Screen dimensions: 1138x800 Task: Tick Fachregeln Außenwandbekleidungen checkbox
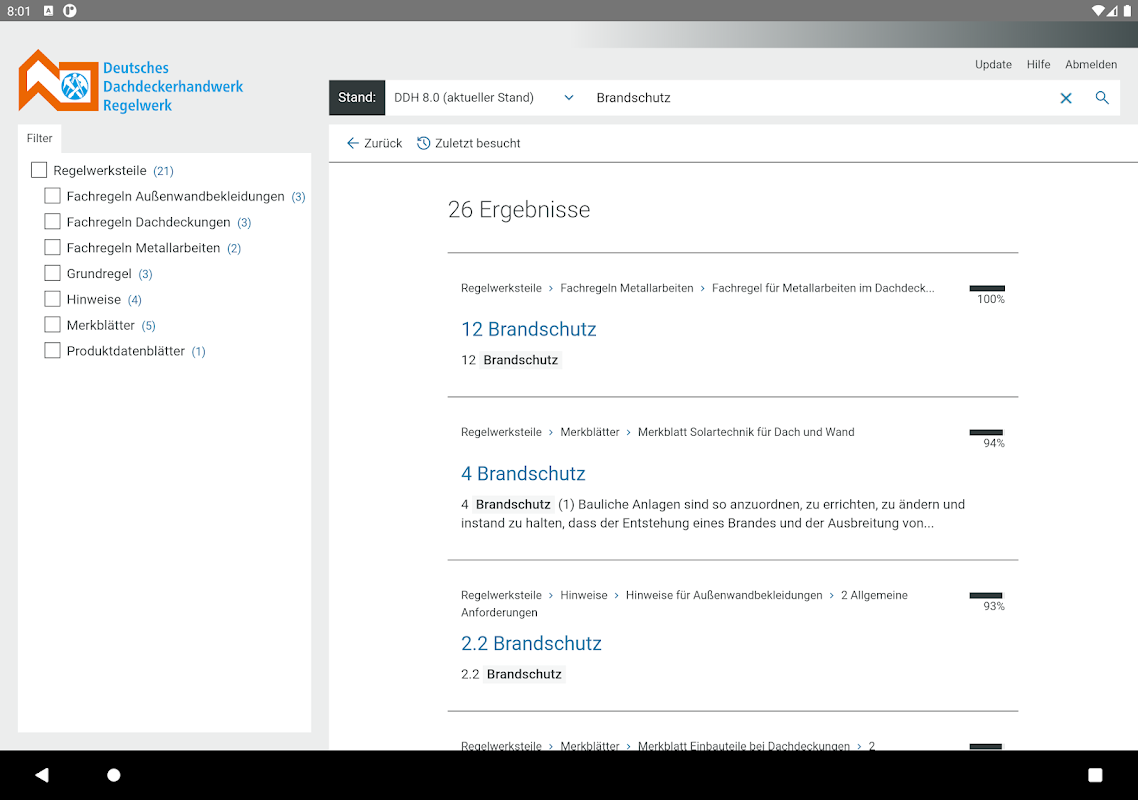[52, 196]
